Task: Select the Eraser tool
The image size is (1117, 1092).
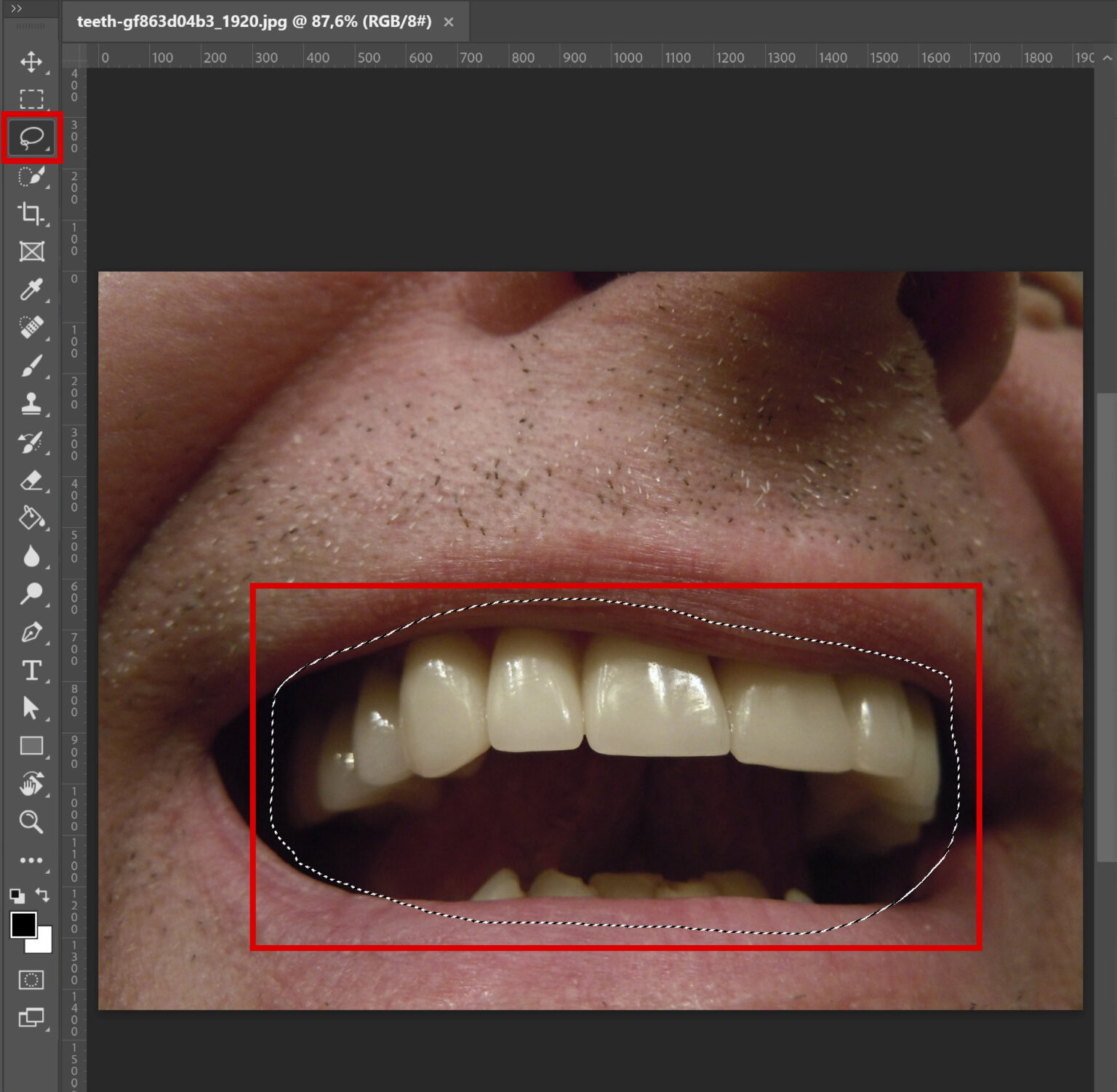Action: [x=31, y=481]
